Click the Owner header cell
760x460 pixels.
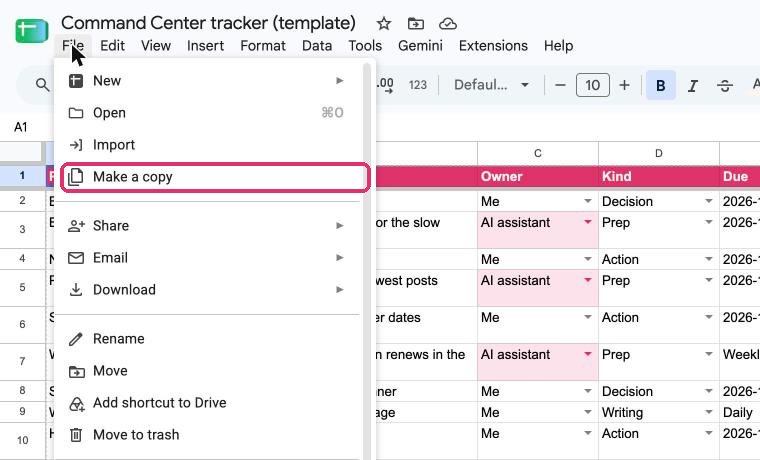tap(538, 176)
